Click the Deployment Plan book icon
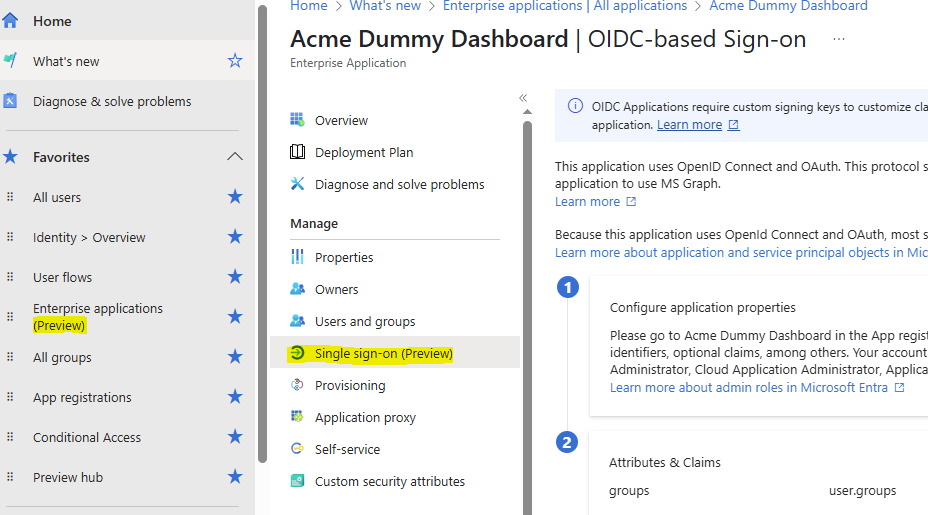The image size is (928, 515). [297, 152]
